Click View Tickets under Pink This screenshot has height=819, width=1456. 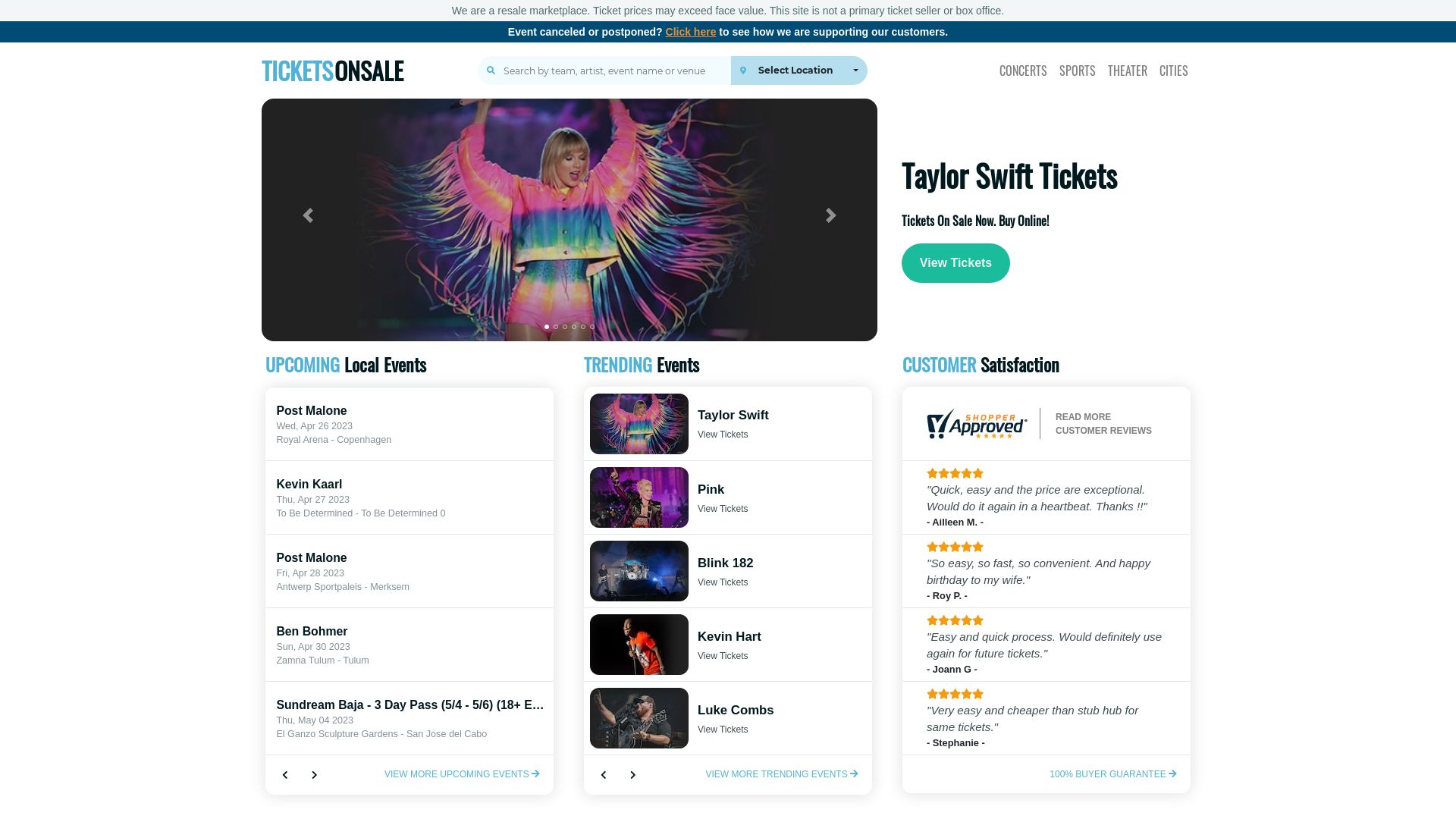723,509
